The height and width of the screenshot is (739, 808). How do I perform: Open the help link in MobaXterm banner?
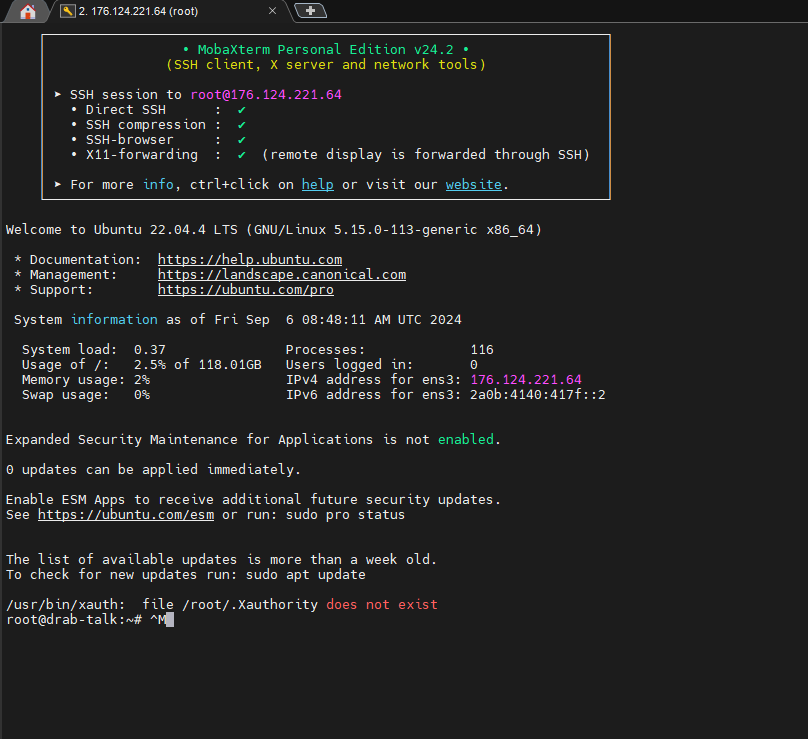(x=317, y=184)
